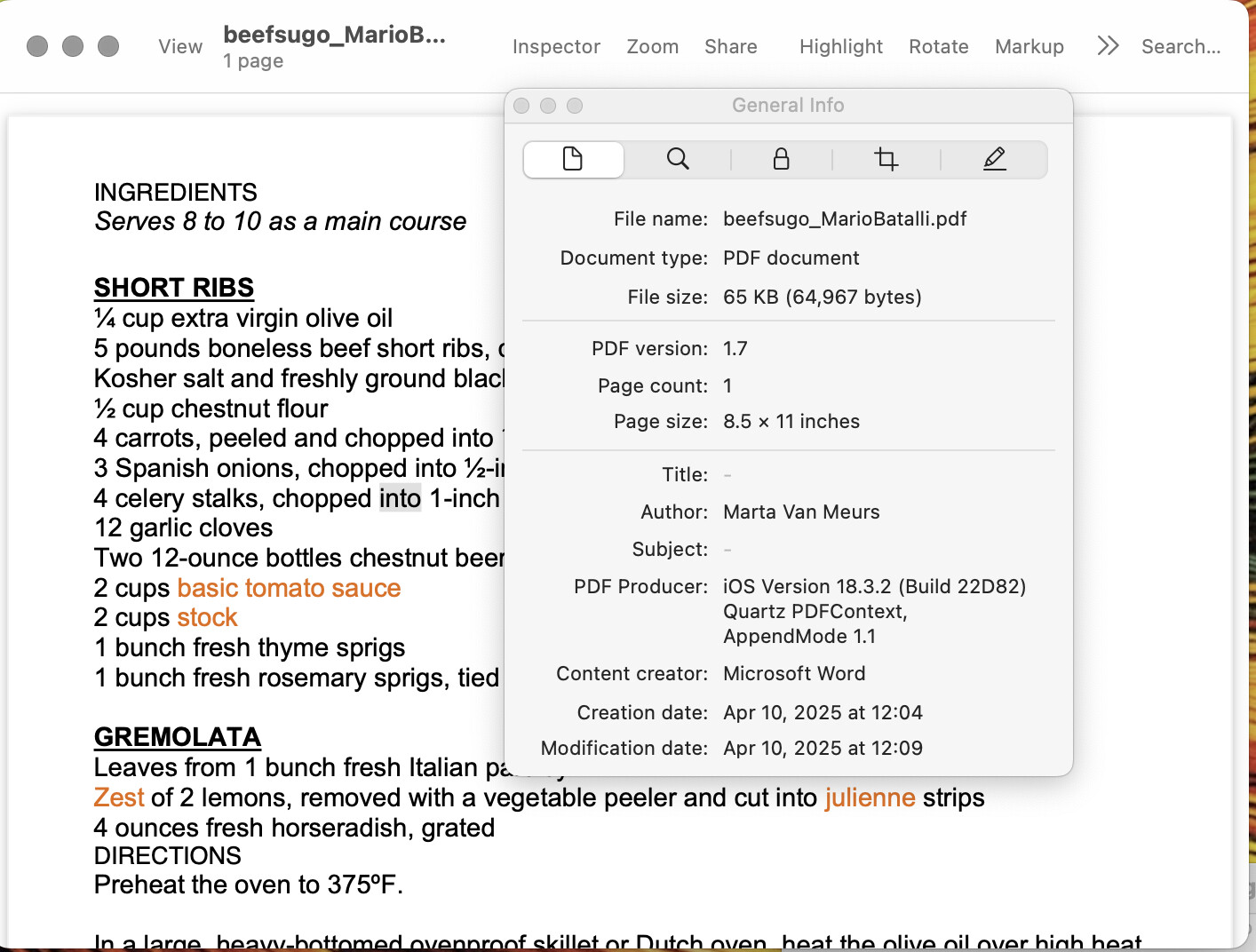1256x952 pixels.
Task: Open the Zoom toolbar control
Action: coord(652,47)
